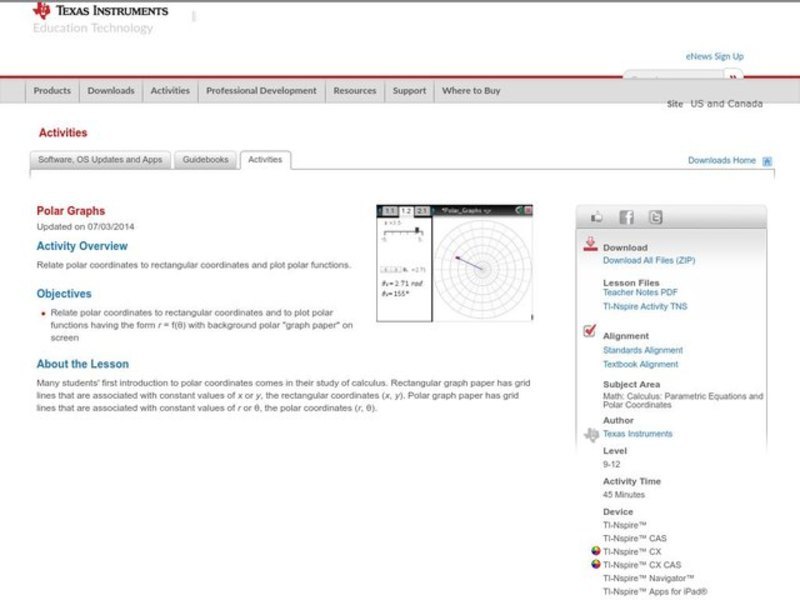Open the Where to Buy menu
Viewport: 800px width, 600px height.
pyautogui.click(x=472, y=90)
